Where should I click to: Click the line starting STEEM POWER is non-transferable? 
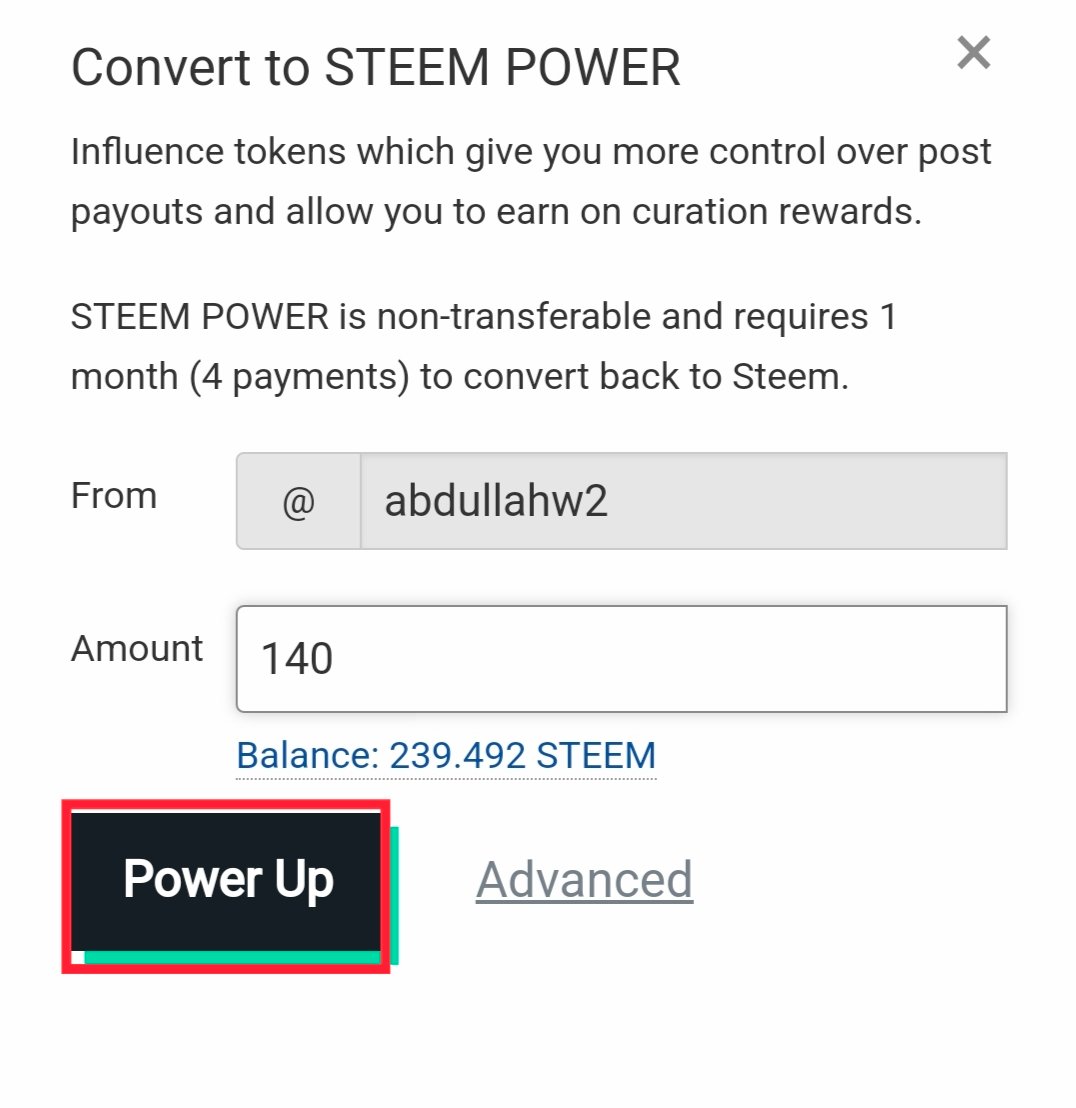[484, 318]
